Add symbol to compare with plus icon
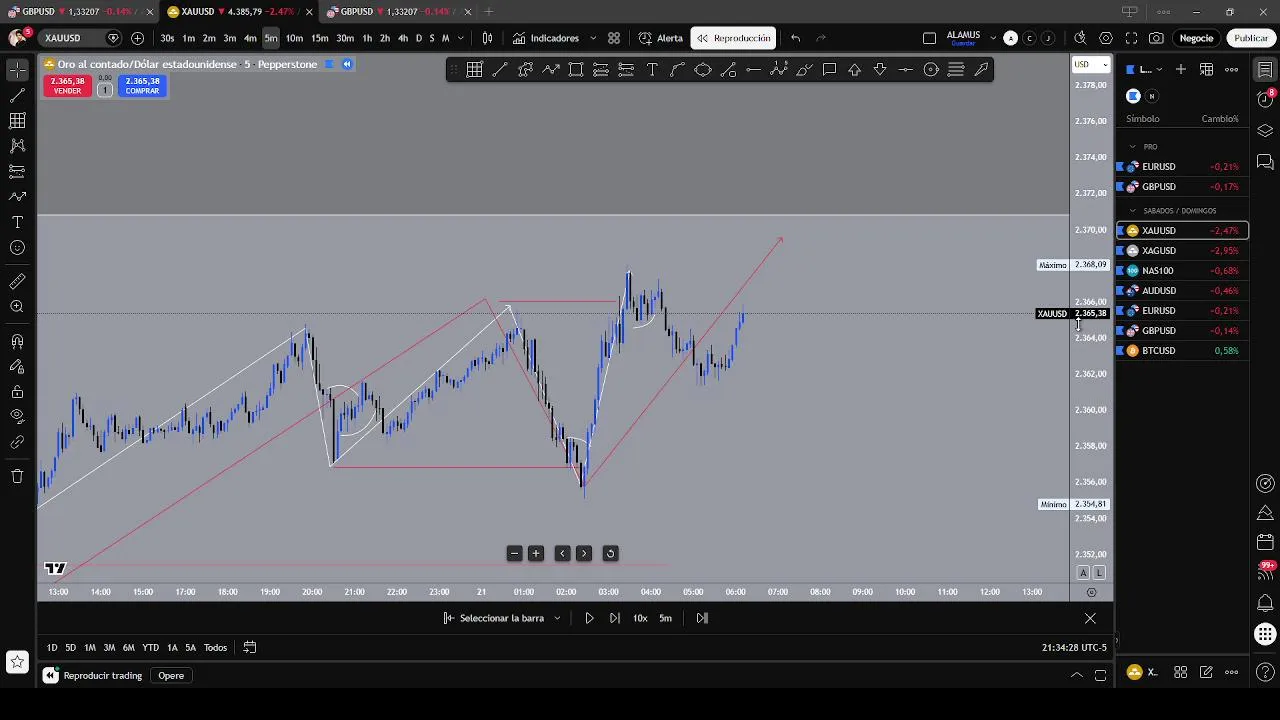1280x720 pixels. click(x=137, y=38)
